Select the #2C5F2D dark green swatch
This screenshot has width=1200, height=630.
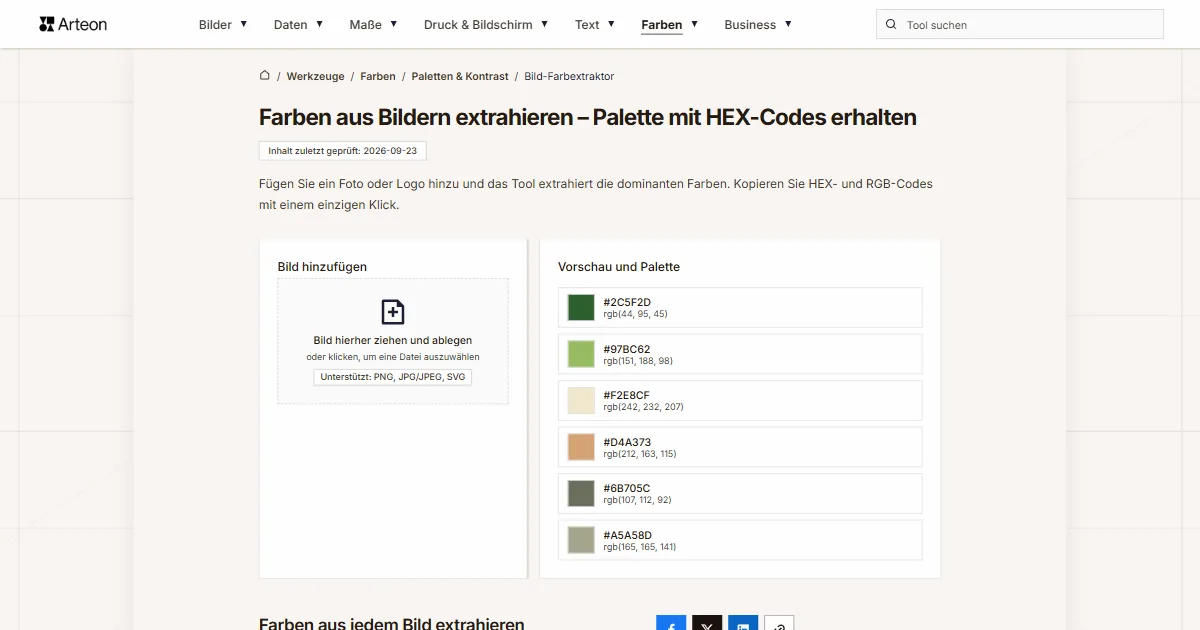581,308
